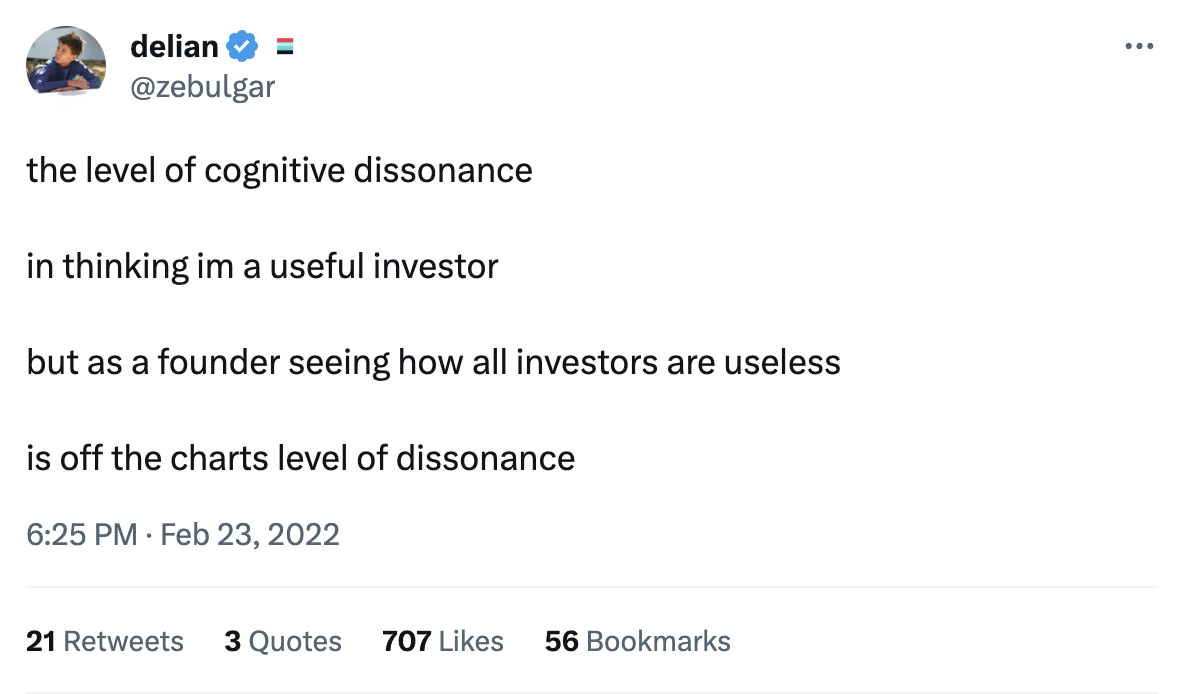Click the final word "dissonance" in last line
1184x694 pixels.
point(485,458)
